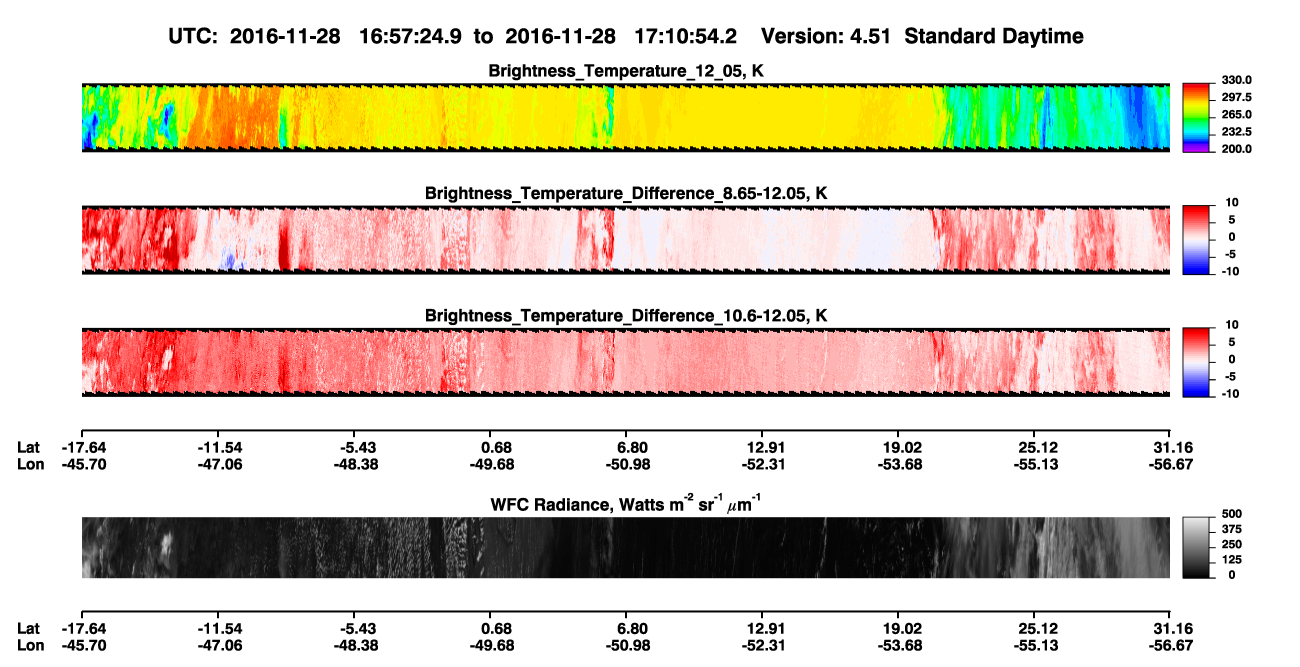
Task: Click the 125 label on grayscale colorbar
Action: point(1231,559)
